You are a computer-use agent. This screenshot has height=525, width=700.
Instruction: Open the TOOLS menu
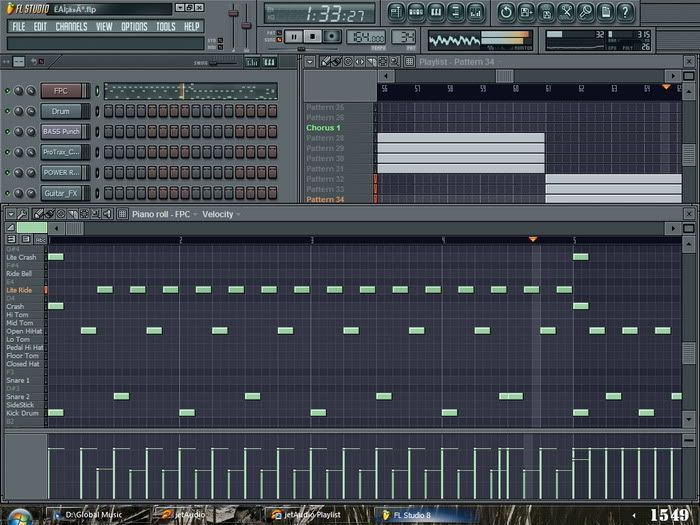[166, 27]
